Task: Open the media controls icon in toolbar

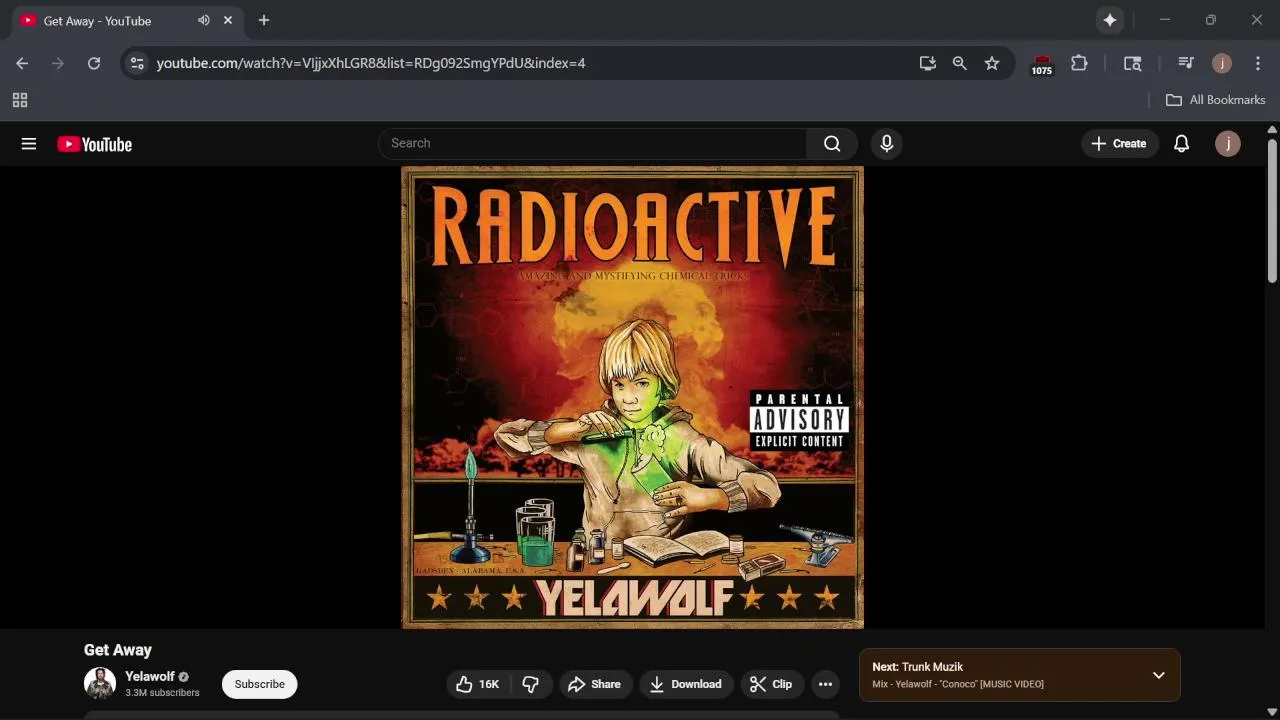Action: (1186, 63)
